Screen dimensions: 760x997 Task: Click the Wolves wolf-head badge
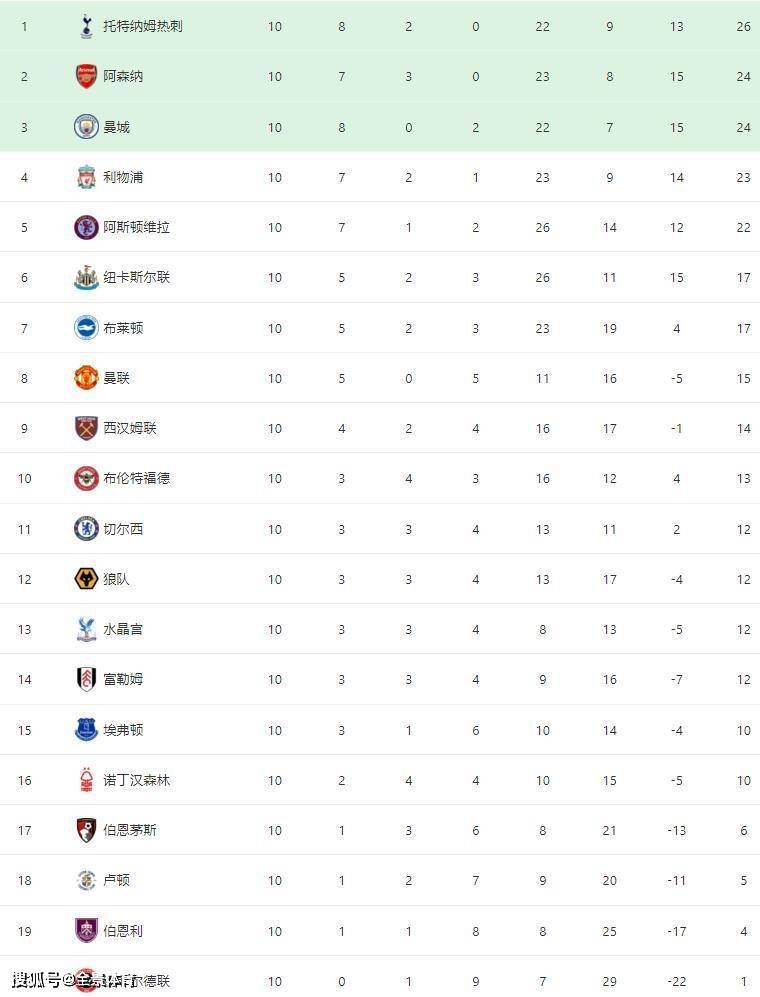[x=86, y=579]
